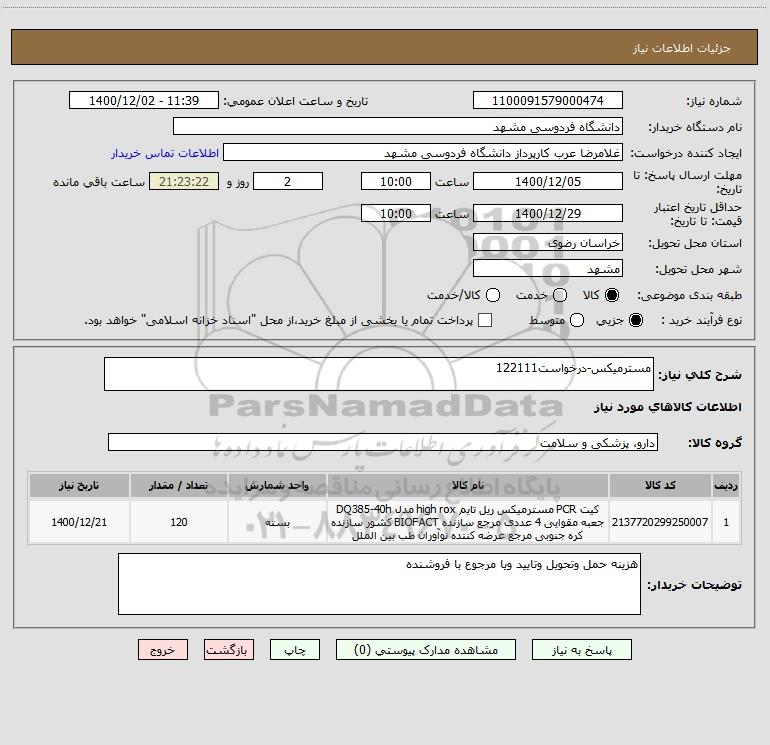Click the PCR kit product name cell
770x745 pixels.
[468, 522]
